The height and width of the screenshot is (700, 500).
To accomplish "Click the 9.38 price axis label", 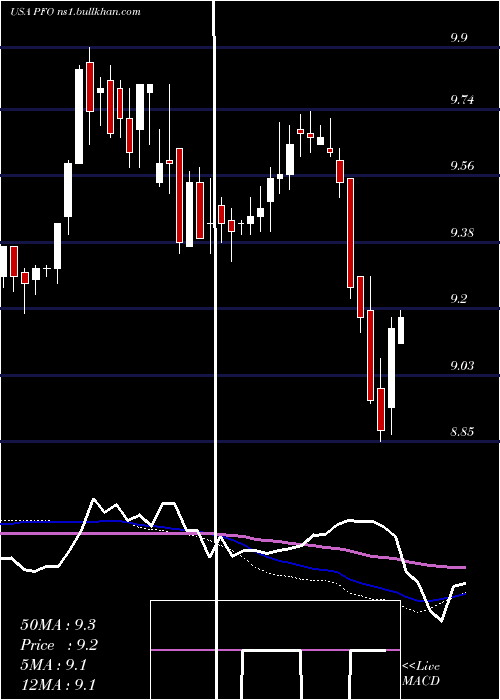I will (x=462, y=233).
